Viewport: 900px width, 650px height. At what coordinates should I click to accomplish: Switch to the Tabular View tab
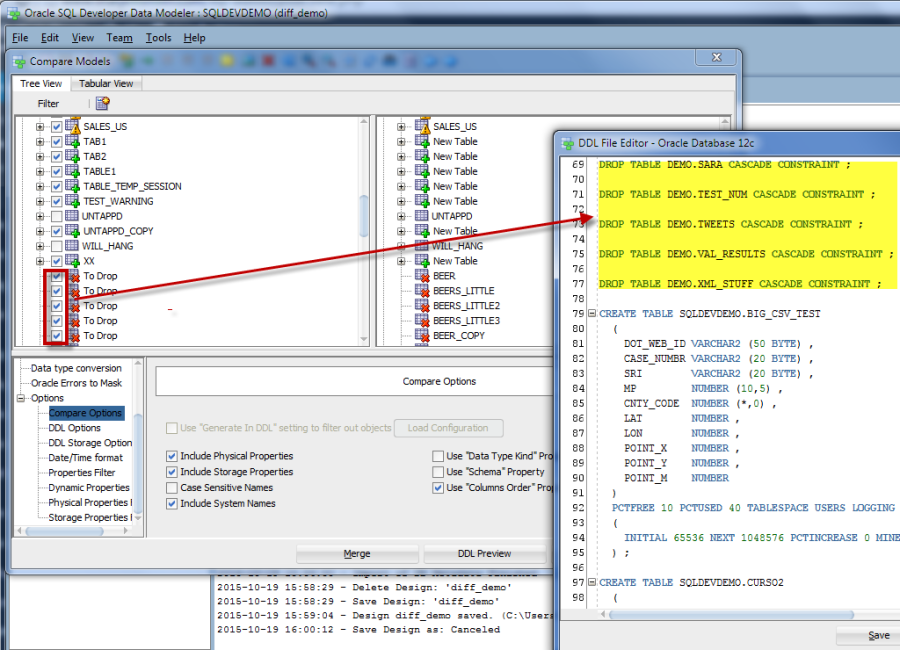(105, 84)
